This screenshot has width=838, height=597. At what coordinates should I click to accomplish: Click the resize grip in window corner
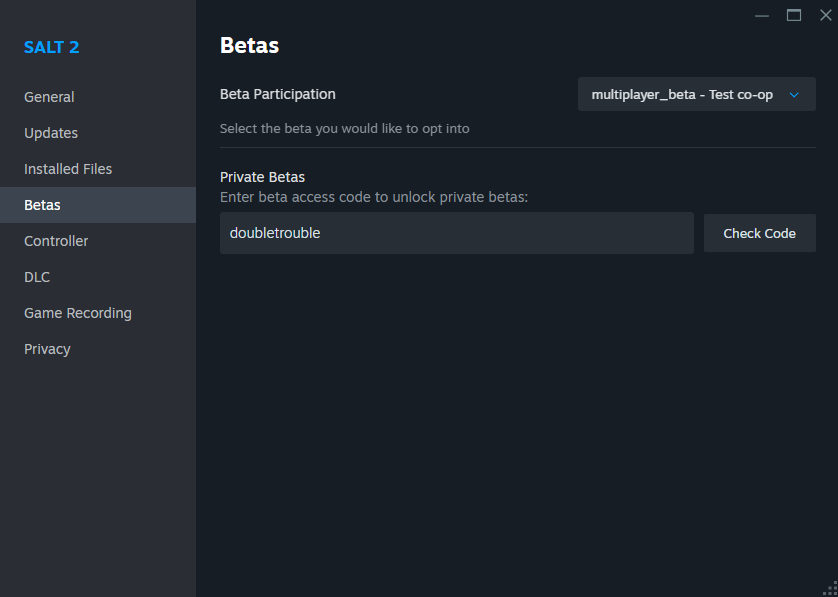(x=829, y=588)
